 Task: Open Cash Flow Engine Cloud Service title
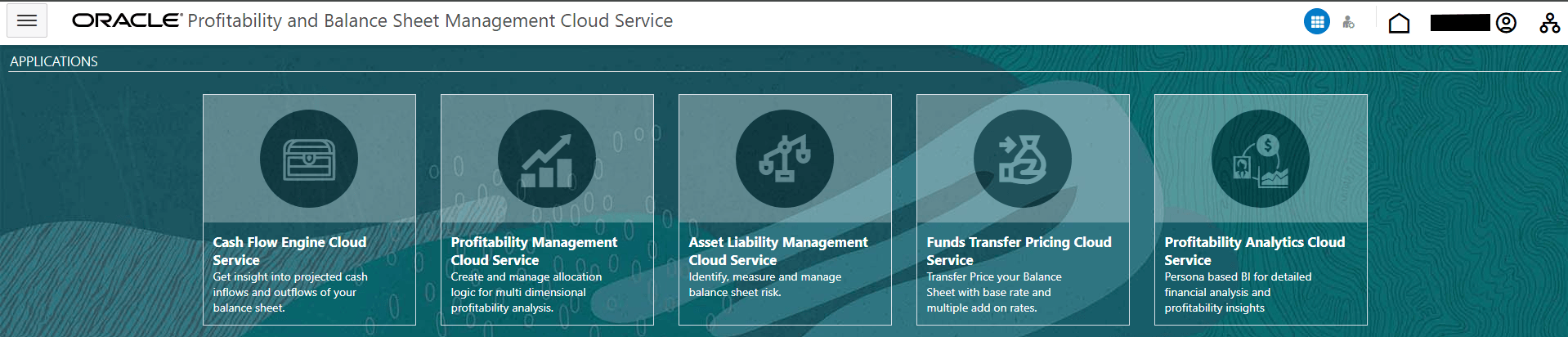289,251
